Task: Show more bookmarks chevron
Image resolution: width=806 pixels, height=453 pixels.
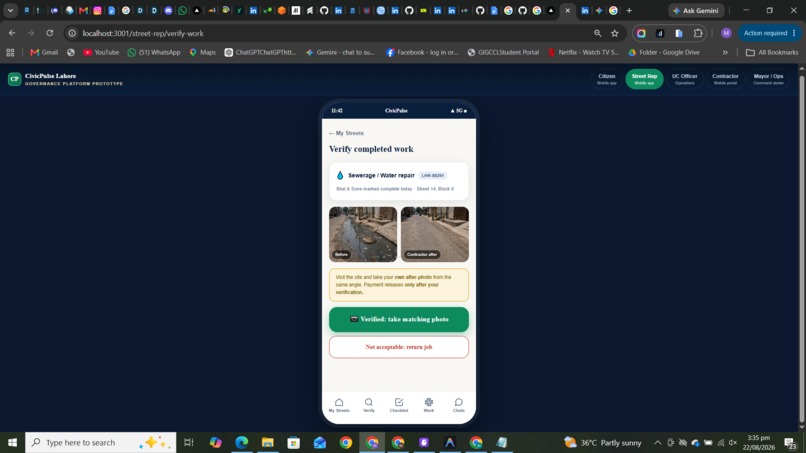Action: (x=725, y=52)
